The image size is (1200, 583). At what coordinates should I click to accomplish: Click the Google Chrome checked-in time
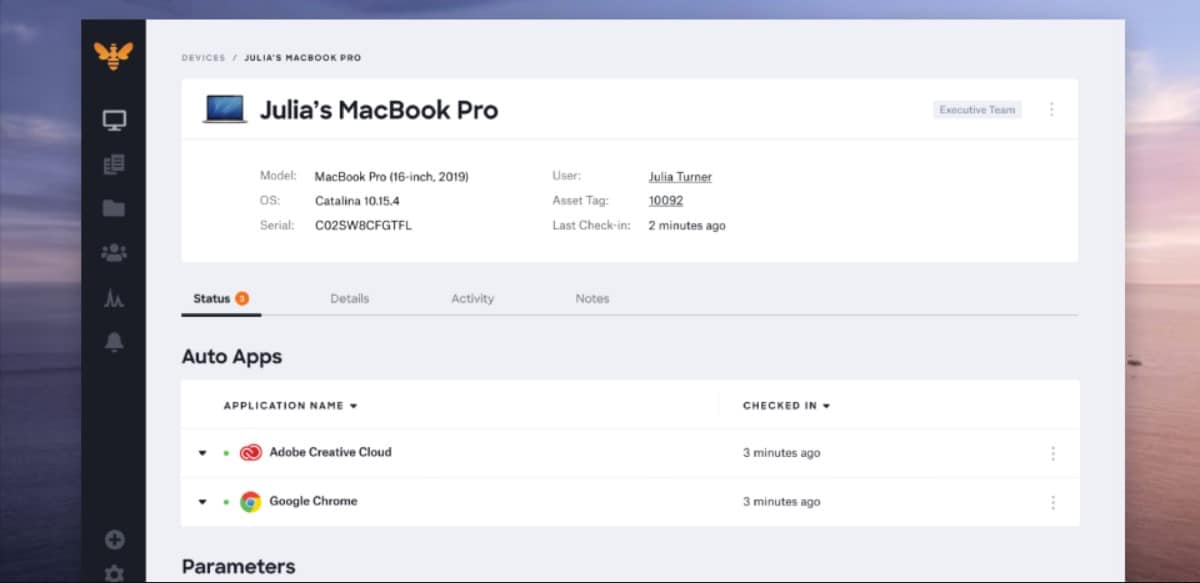(x=781, y=502)
